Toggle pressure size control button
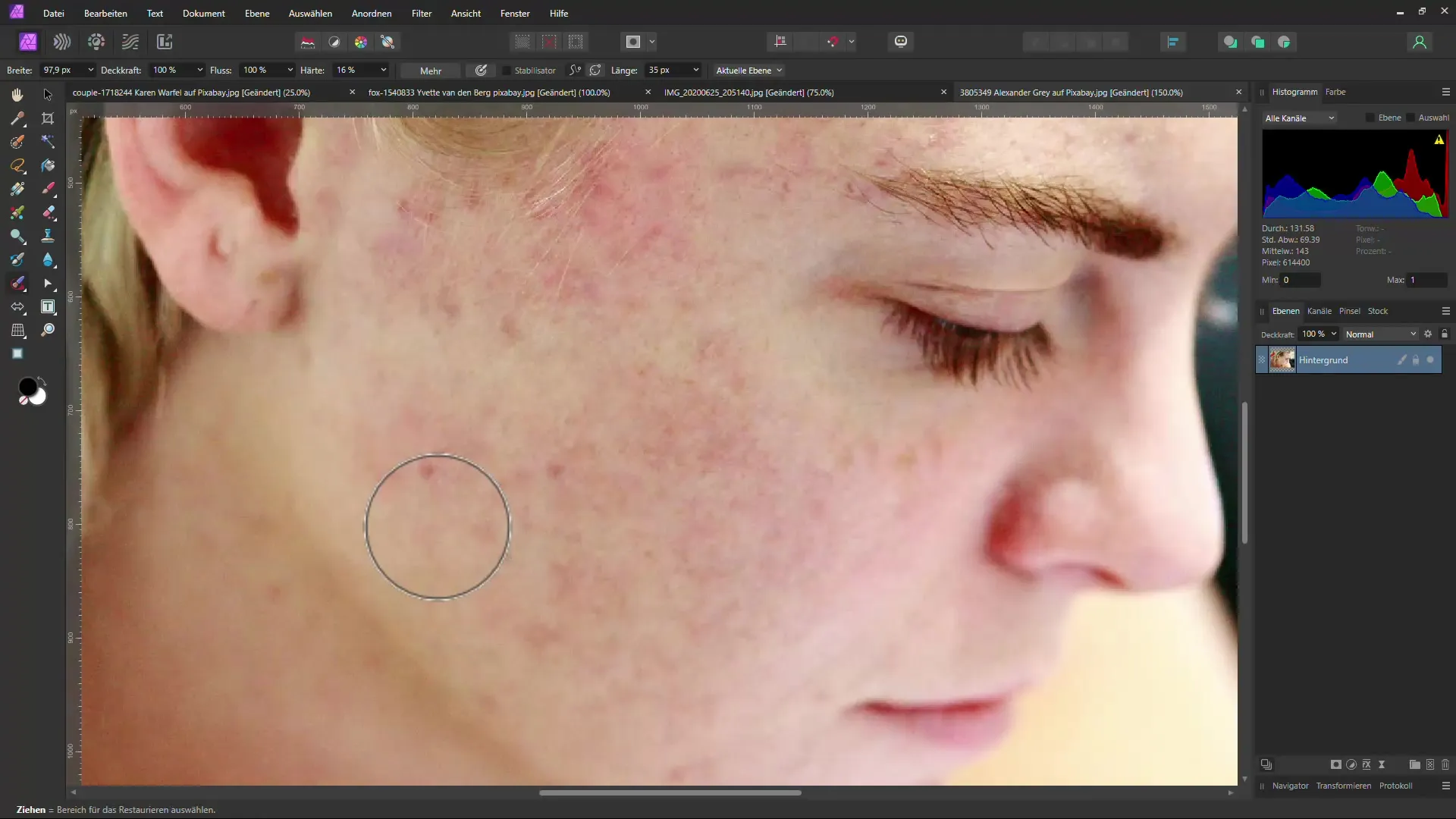The height and width of the screenshot is (819, 1456). pyautogui.click(x=481, y=71)
